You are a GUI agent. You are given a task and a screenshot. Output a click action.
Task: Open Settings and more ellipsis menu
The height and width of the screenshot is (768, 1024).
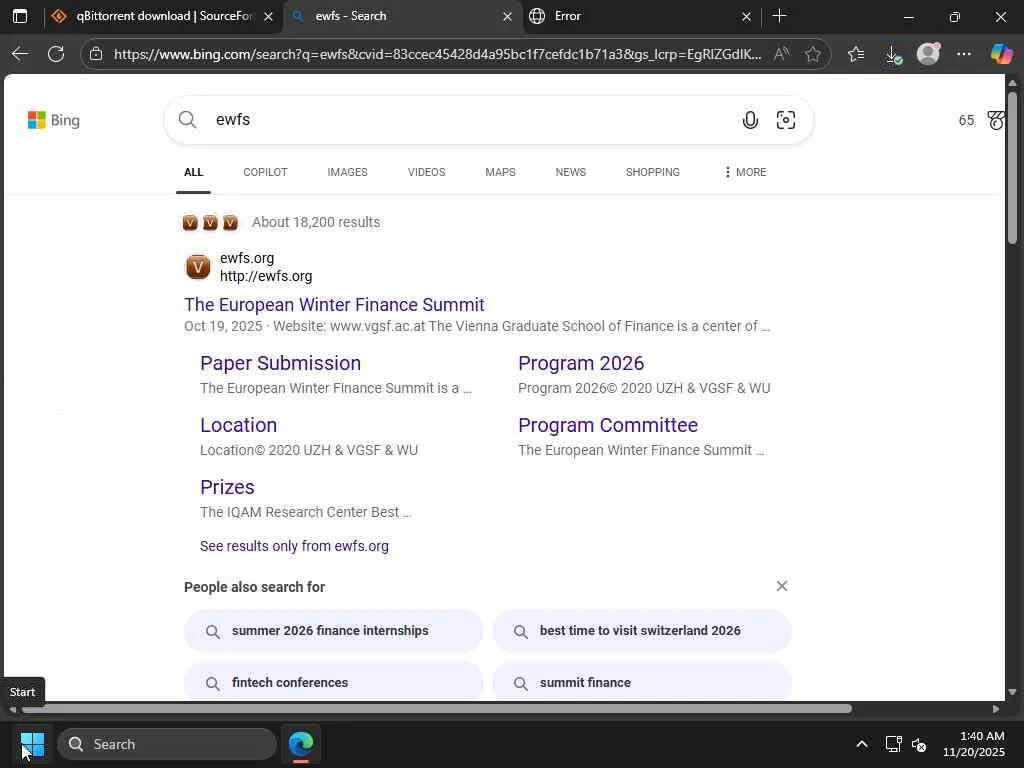pyautogui.click(x=964, y=54)
